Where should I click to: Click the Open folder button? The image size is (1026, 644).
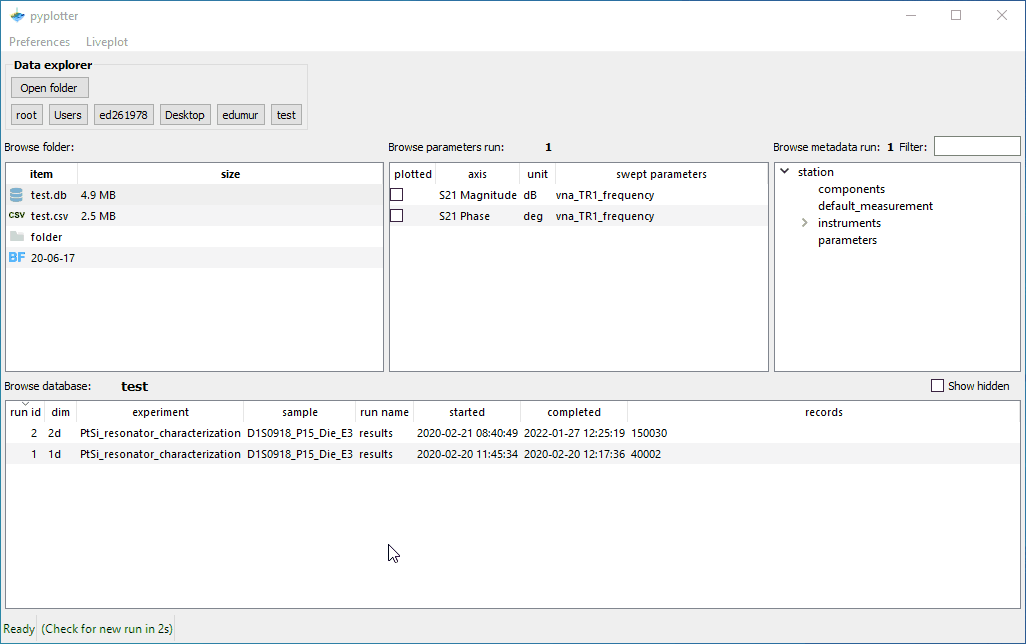coord(49,88)
